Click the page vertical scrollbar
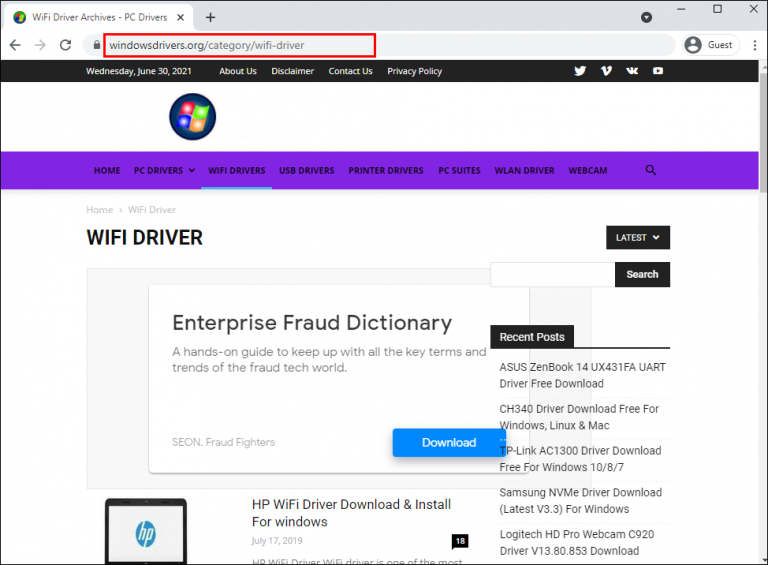This screenshot has width=768, height=565. 763,313
